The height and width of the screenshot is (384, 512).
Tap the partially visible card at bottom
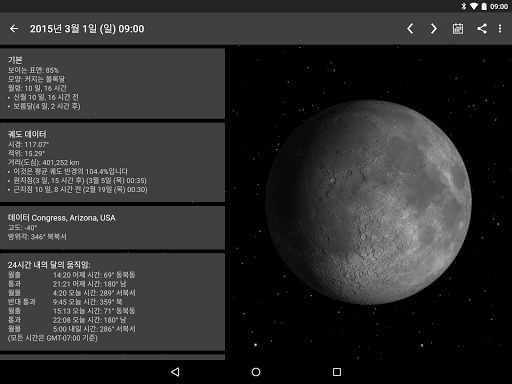pos(112,357)
